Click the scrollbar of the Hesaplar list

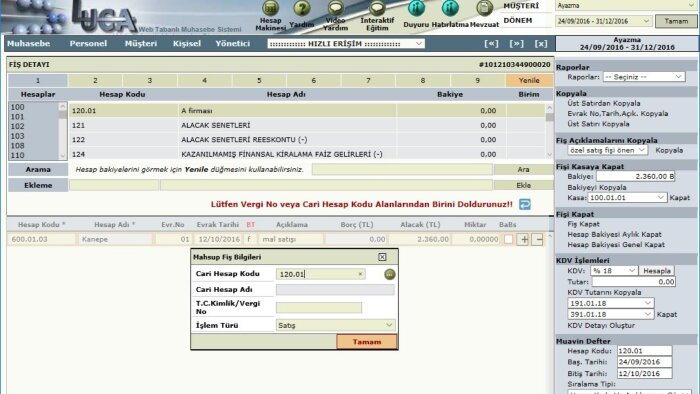click(62, 131)
